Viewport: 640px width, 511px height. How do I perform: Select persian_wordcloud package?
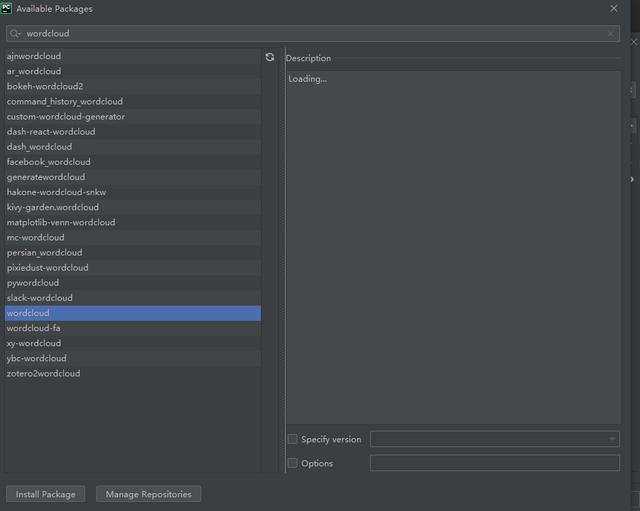click(x=133, y=253)
